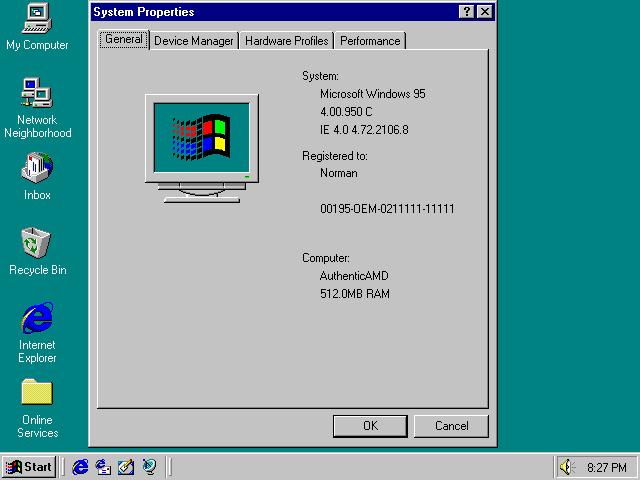Switch to the Device Manager tab
This screenshot has width=640, height=480.
[194, 41]
